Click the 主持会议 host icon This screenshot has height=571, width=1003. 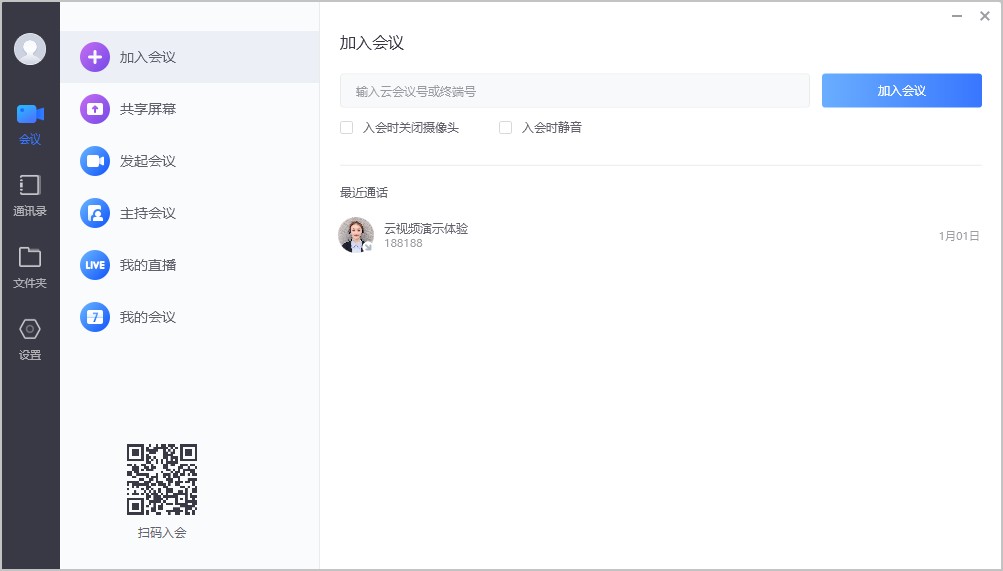pos(95,213)
